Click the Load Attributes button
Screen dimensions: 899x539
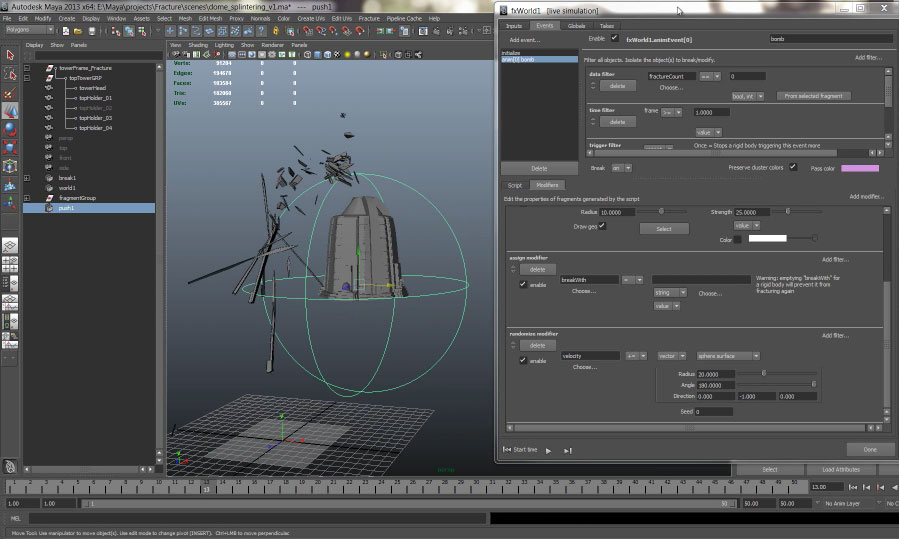(x=841, y=469)
